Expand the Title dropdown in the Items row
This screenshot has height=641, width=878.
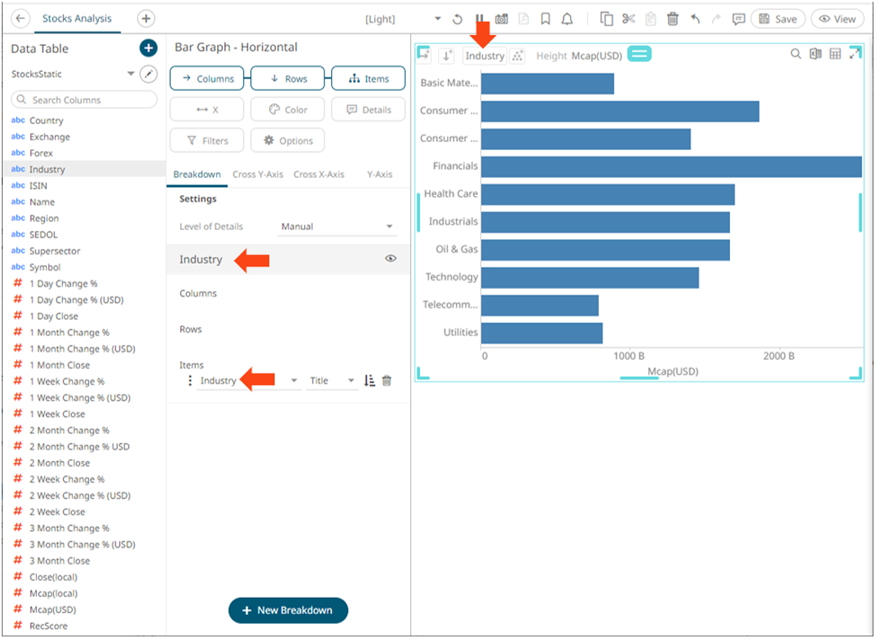pos(332,381)
